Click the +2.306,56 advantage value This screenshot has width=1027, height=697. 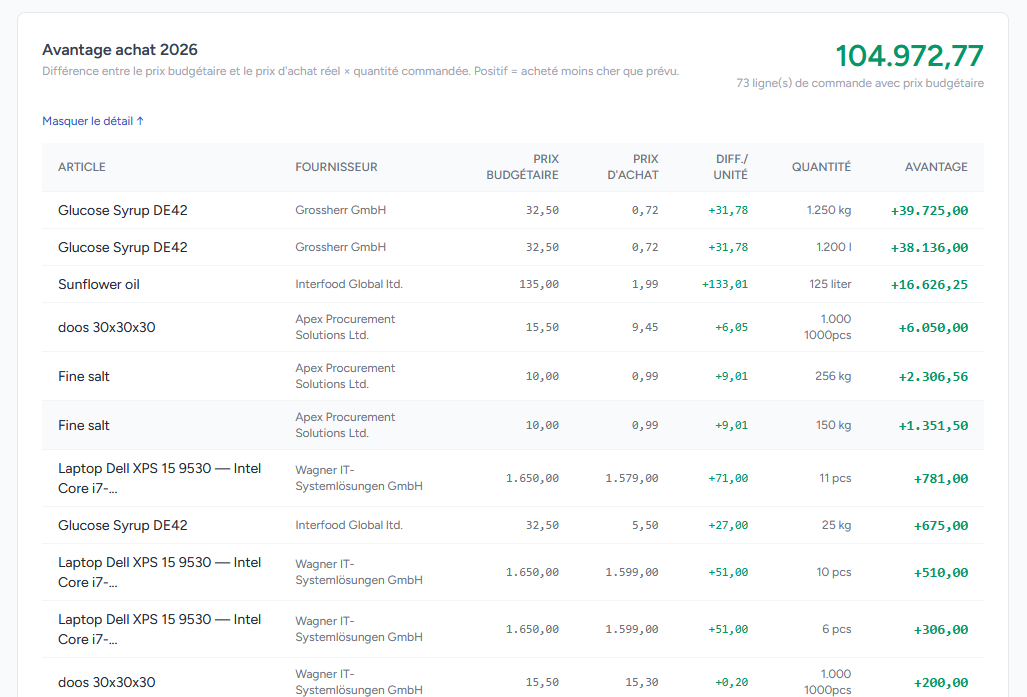[933, 377]
